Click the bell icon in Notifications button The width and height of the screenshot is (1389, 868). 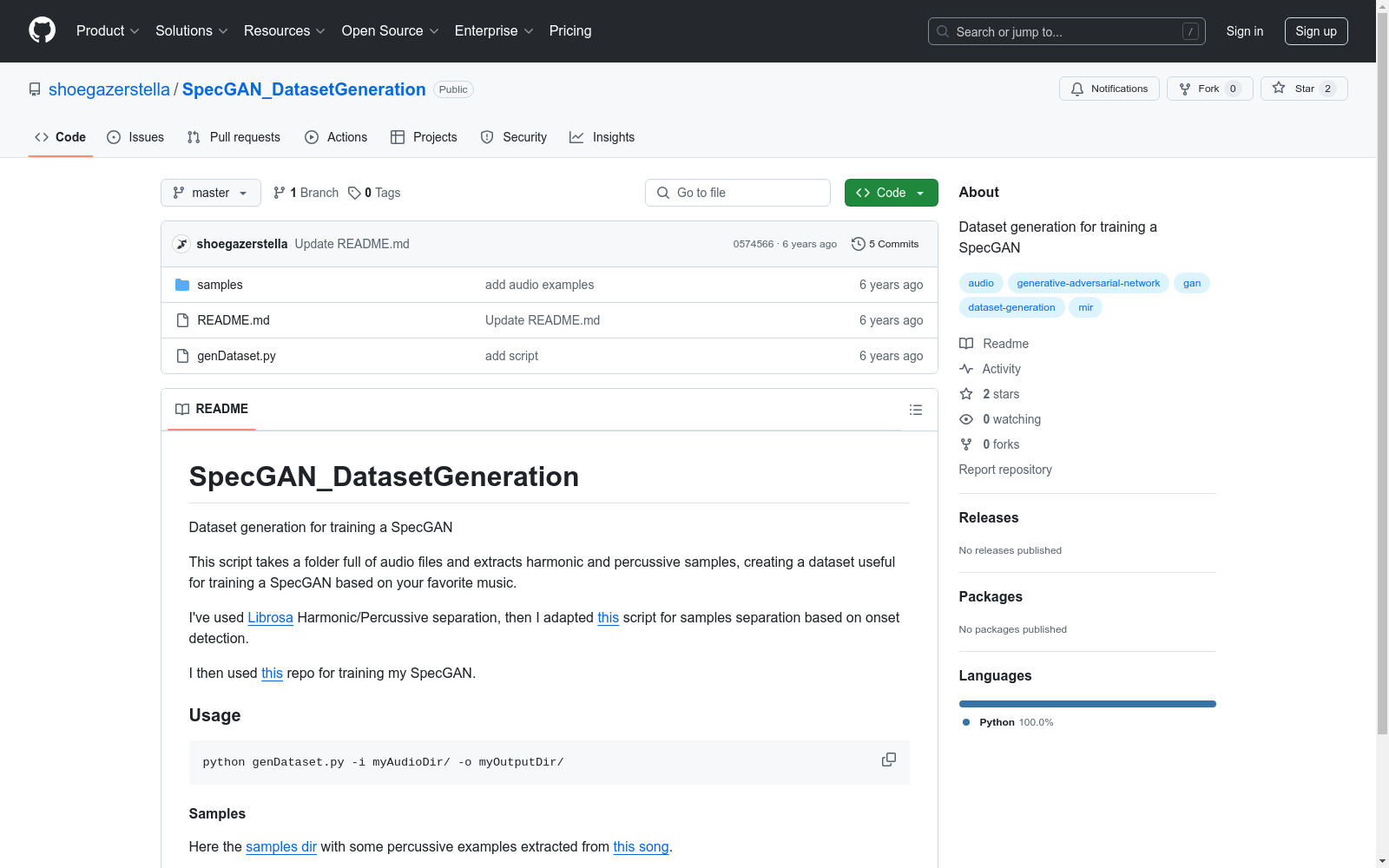coord(1077,89)
